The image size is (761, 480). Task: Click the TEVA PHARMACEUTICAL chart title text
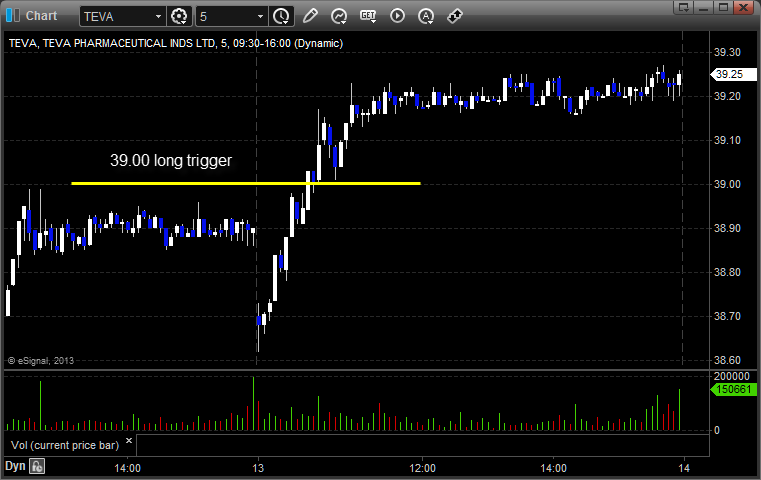176,43
